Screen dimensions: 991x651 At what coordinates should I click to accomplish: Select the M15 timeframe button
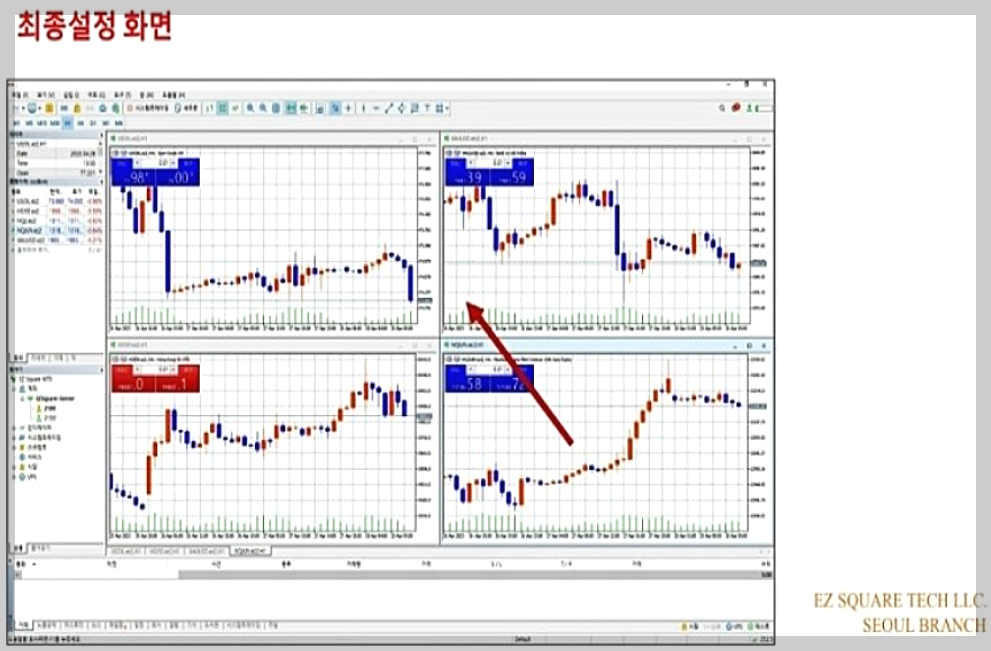(42, 123)
